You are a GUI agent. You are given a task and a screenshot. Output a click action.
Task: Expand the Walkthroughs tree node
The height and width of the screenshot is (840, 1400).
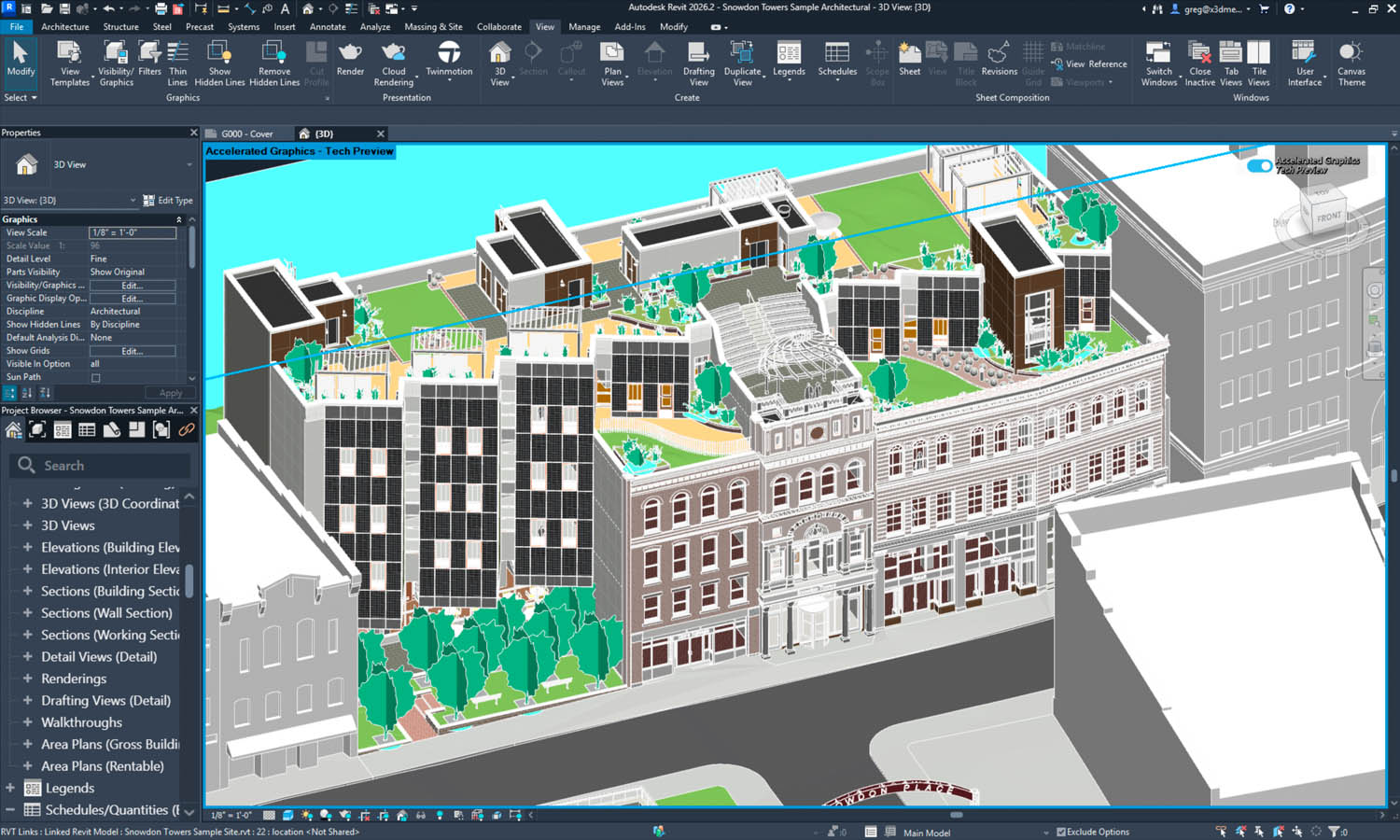(27, 722)
